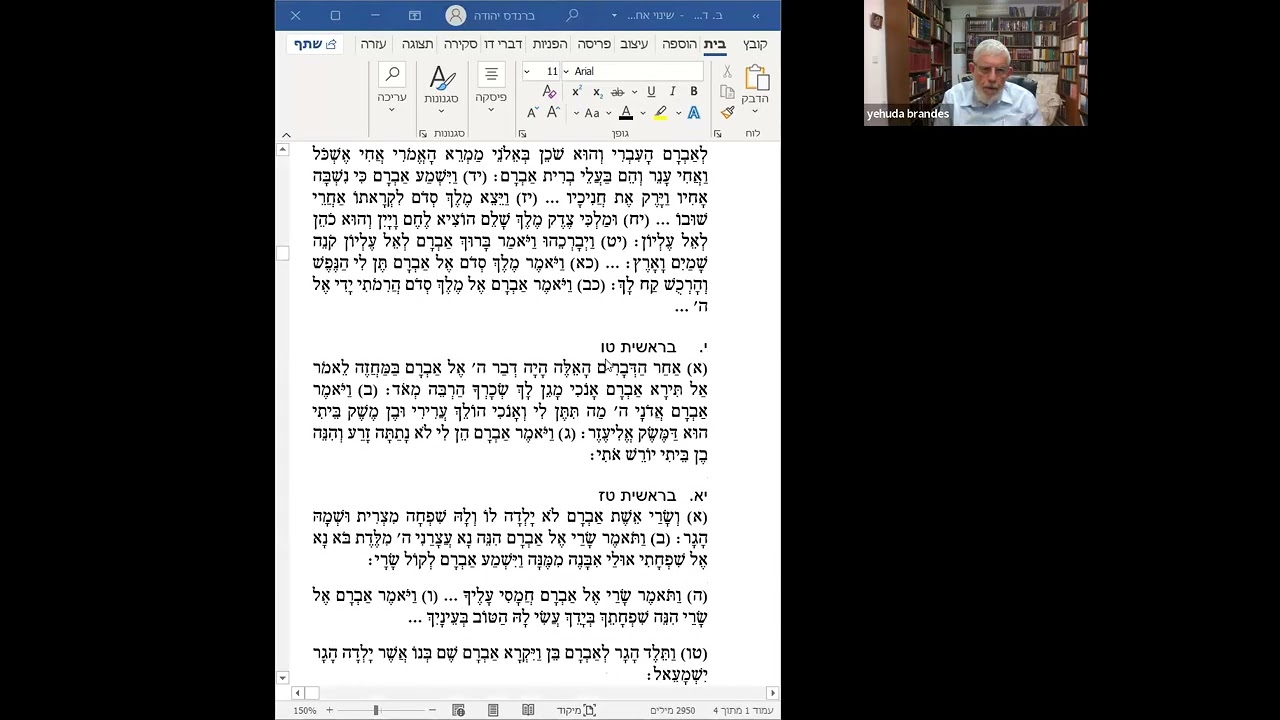This screenshot has width=1280, height=720.
Task: Switch to Read Mode view icon
Action: [528, 710]
